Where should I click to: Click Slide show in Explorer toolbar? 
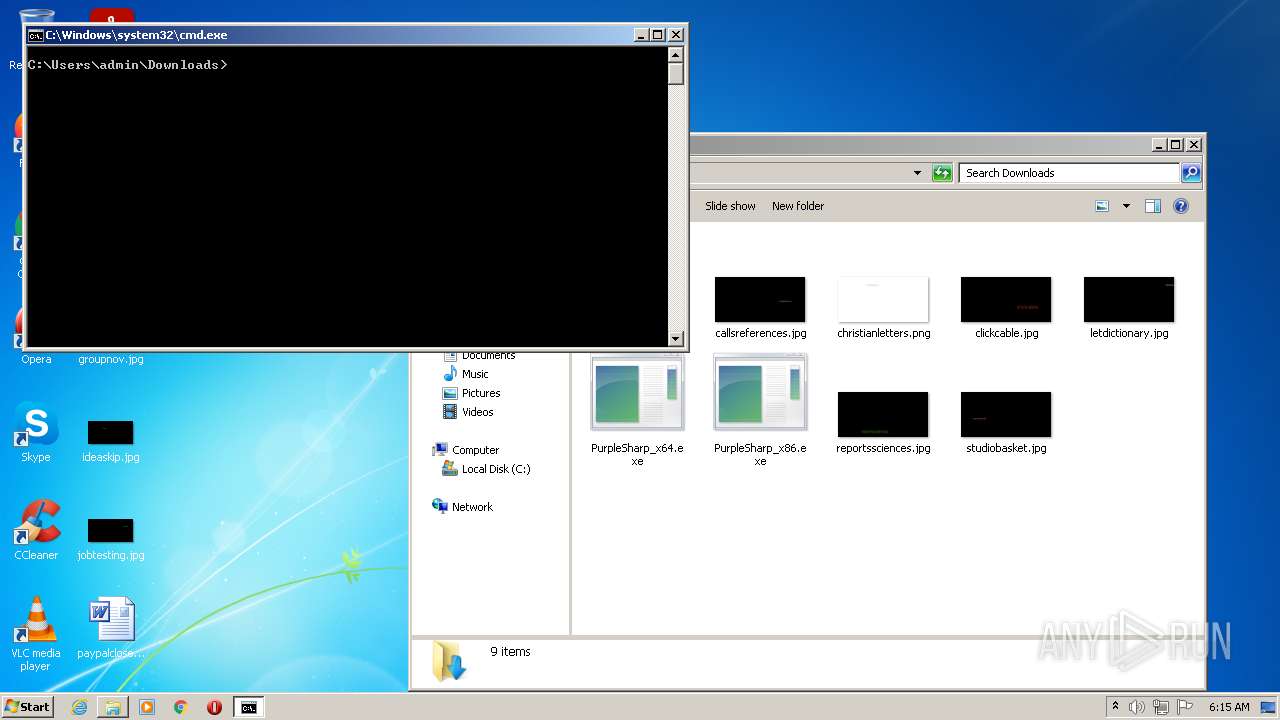730,206
